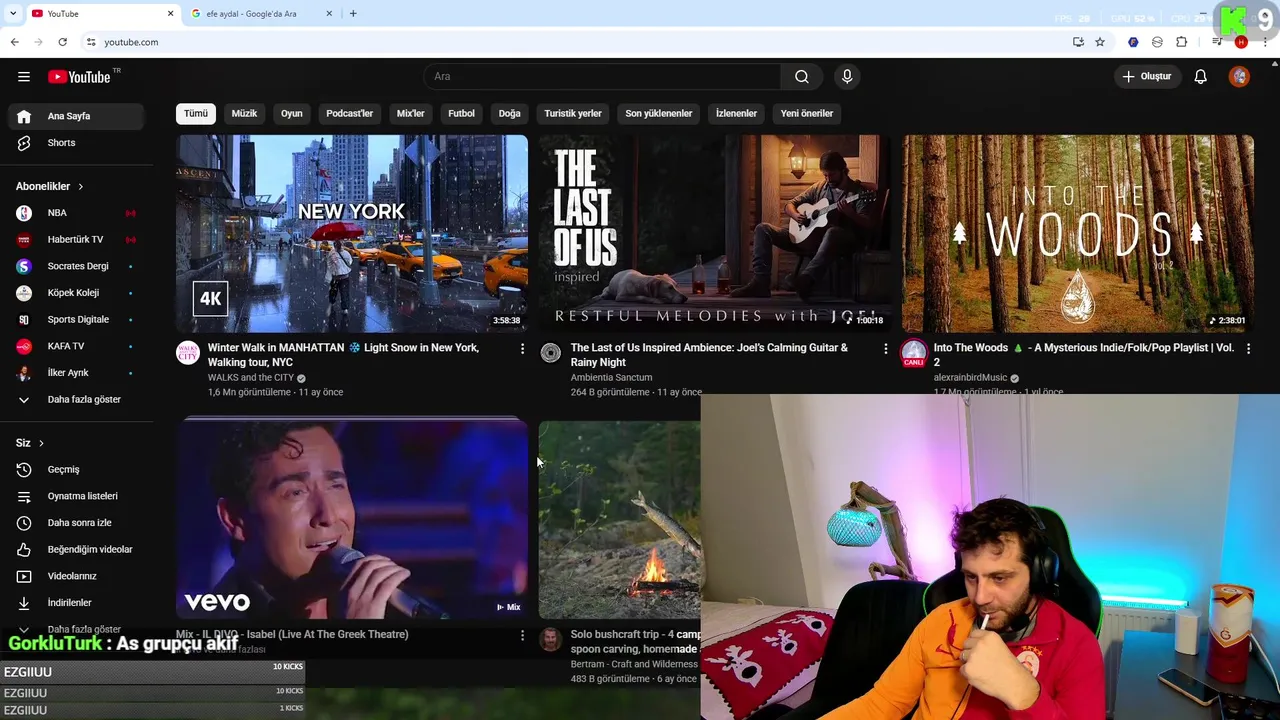
Task: Open Oynatma listeleri in sidebar
Action: [76, 496]
